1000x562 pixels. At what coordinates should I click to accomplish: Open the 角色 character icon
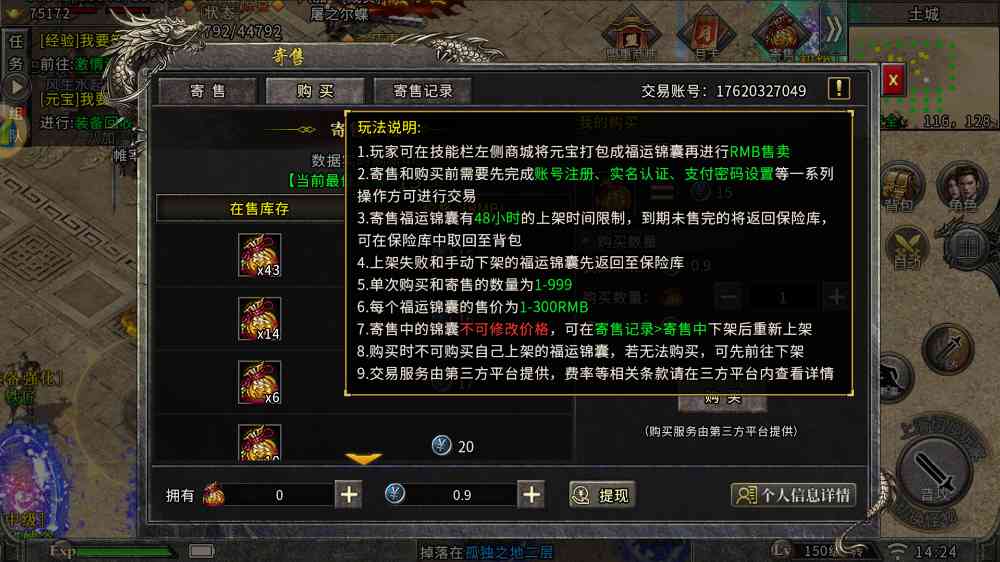pyautogui.click(x=961, y=188)
